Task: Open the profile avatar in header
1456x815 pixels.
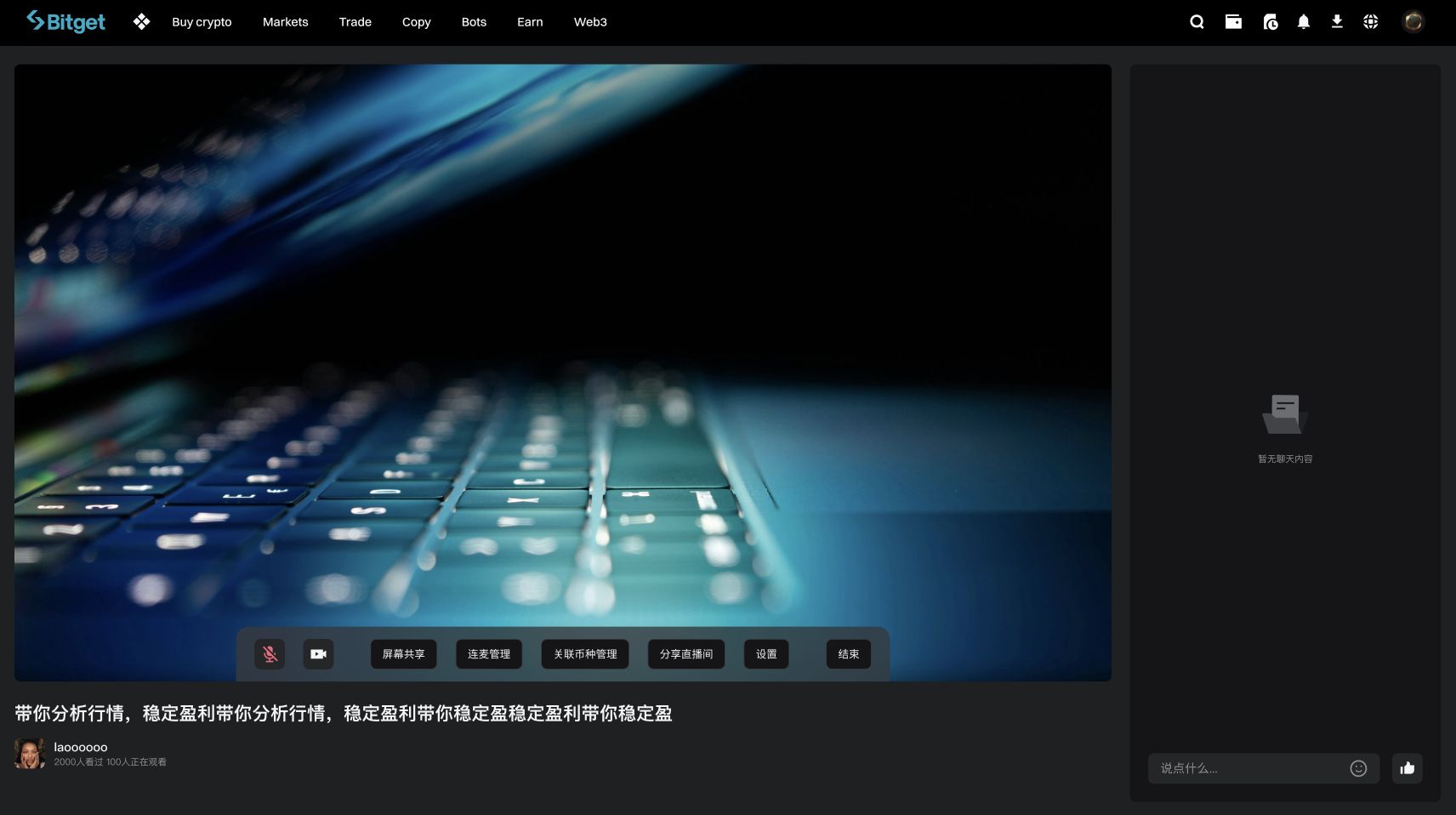Action: pos(1413,22)
